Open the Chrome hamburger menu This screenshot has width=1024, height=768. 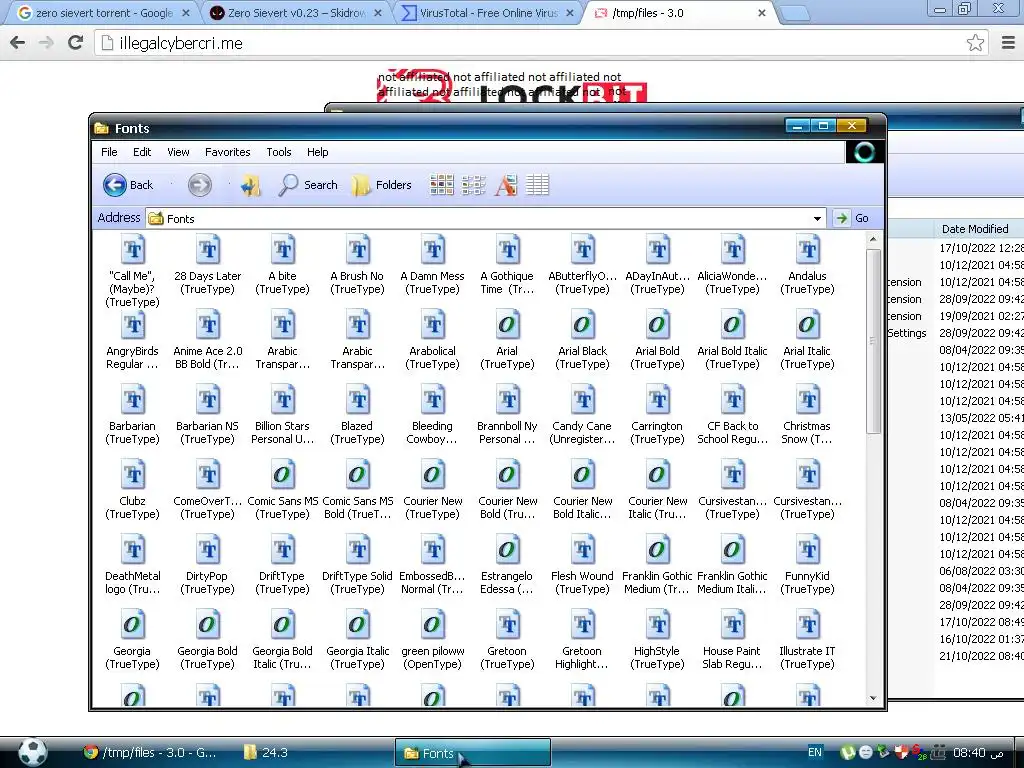tap(1008, 42)
